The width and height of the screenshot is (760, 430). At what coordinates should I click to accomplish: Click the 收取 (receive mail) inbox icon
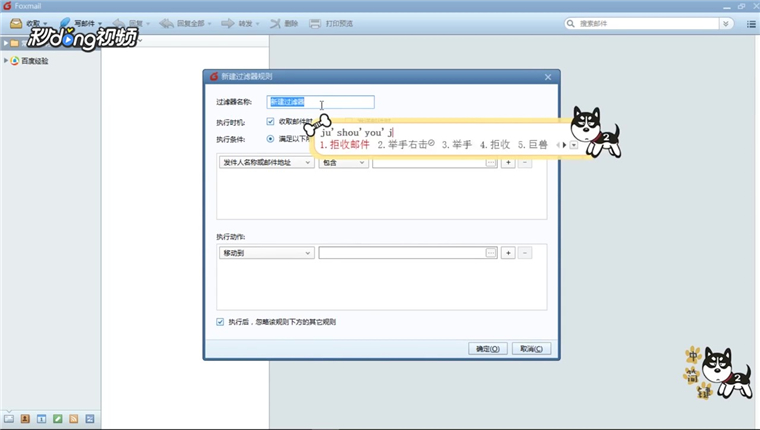[x=16, y=23]
